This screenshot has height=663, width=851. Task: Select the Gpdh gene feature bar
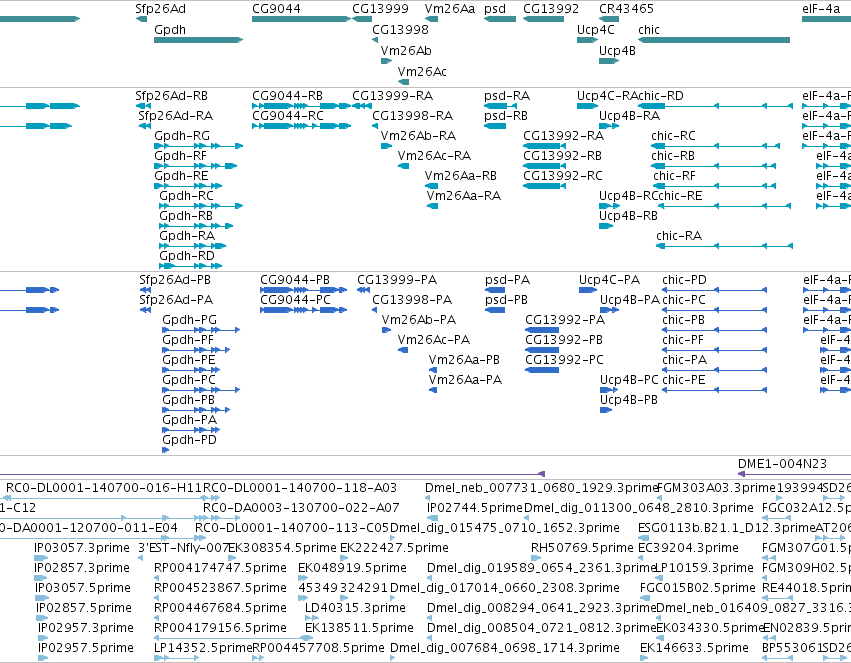pos(199,40)
